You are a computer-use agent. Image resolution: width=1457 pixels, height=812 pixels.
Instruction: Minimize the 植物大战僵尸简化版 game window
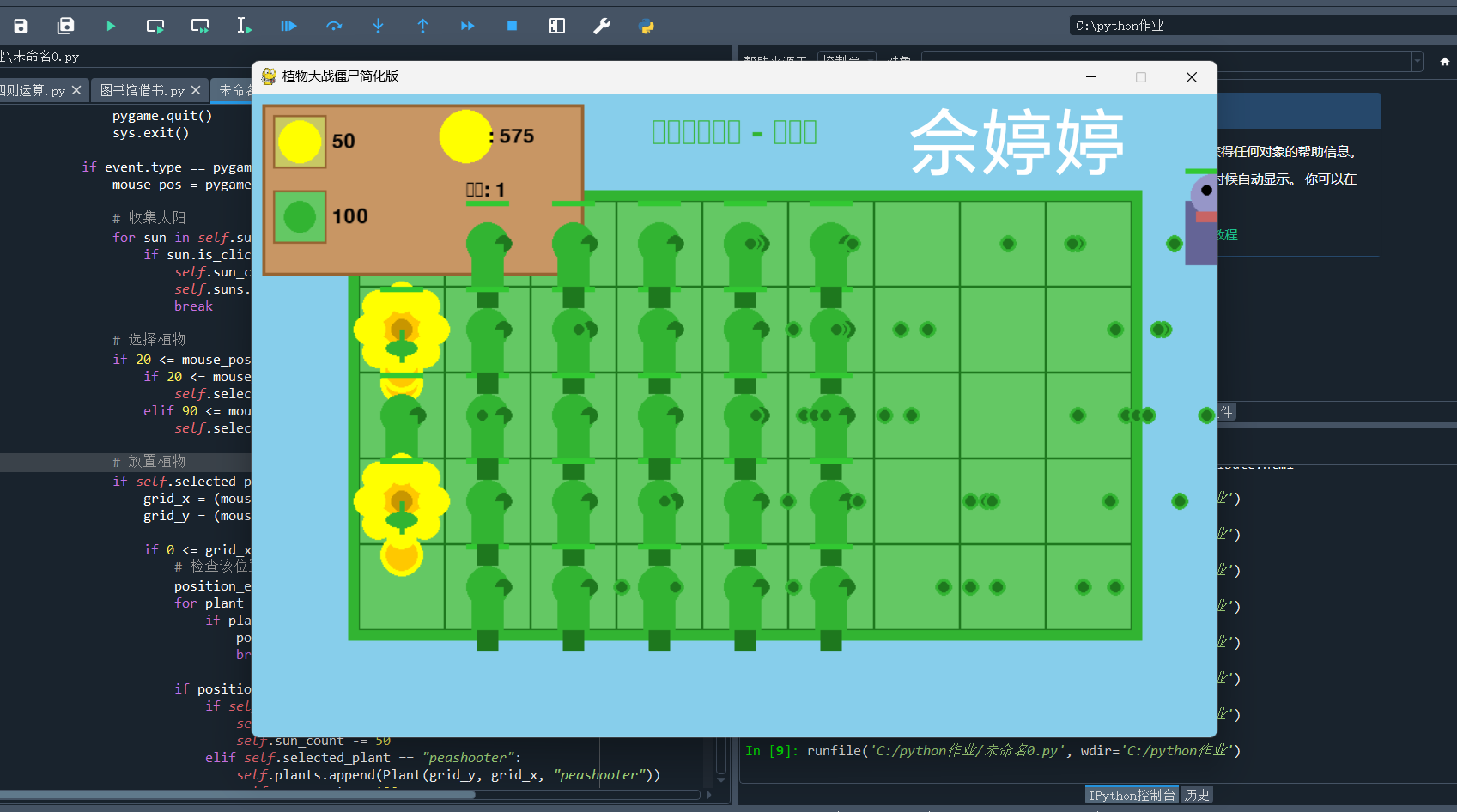click(x=1091, y=77)
